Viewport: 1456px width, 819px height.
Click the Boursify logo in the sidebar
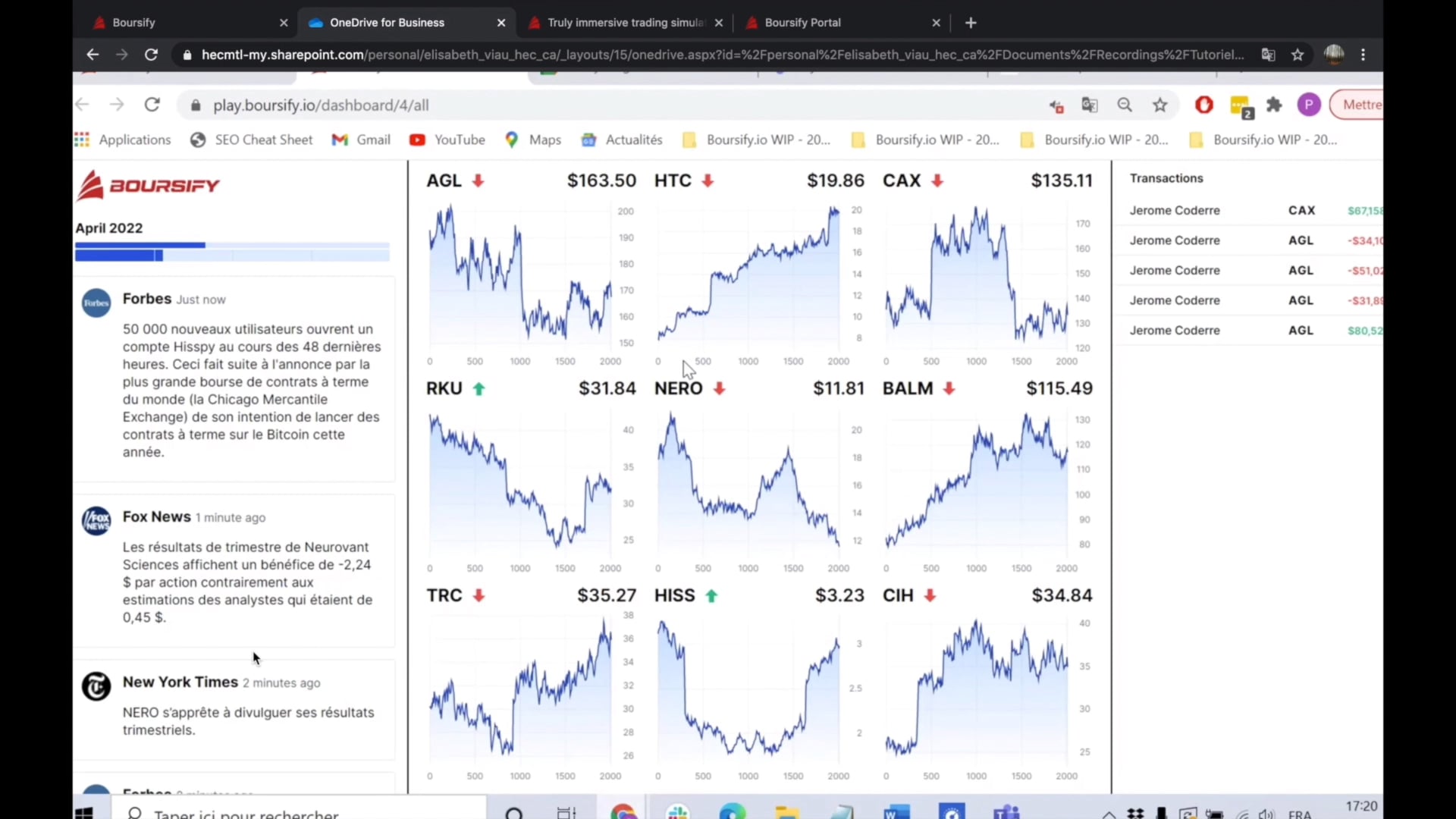(x=149, y=184)
